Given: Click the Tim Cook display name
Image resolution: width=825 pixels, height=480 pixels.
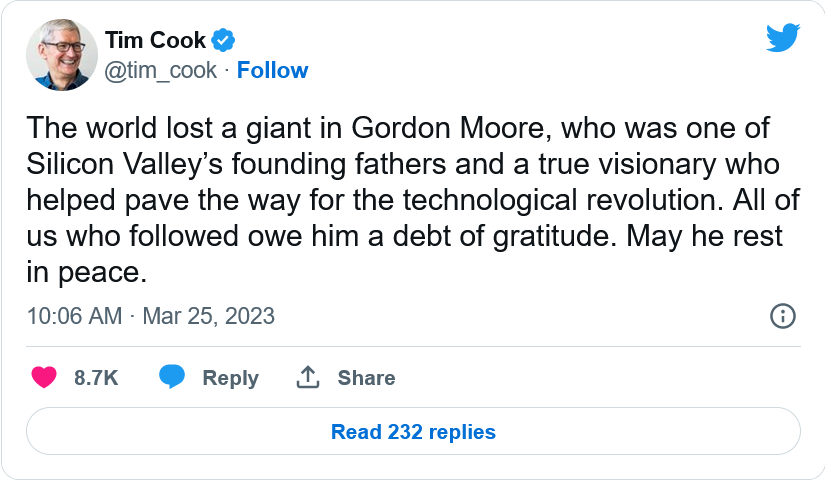Looking at the screenshot, I should point(155,41).
